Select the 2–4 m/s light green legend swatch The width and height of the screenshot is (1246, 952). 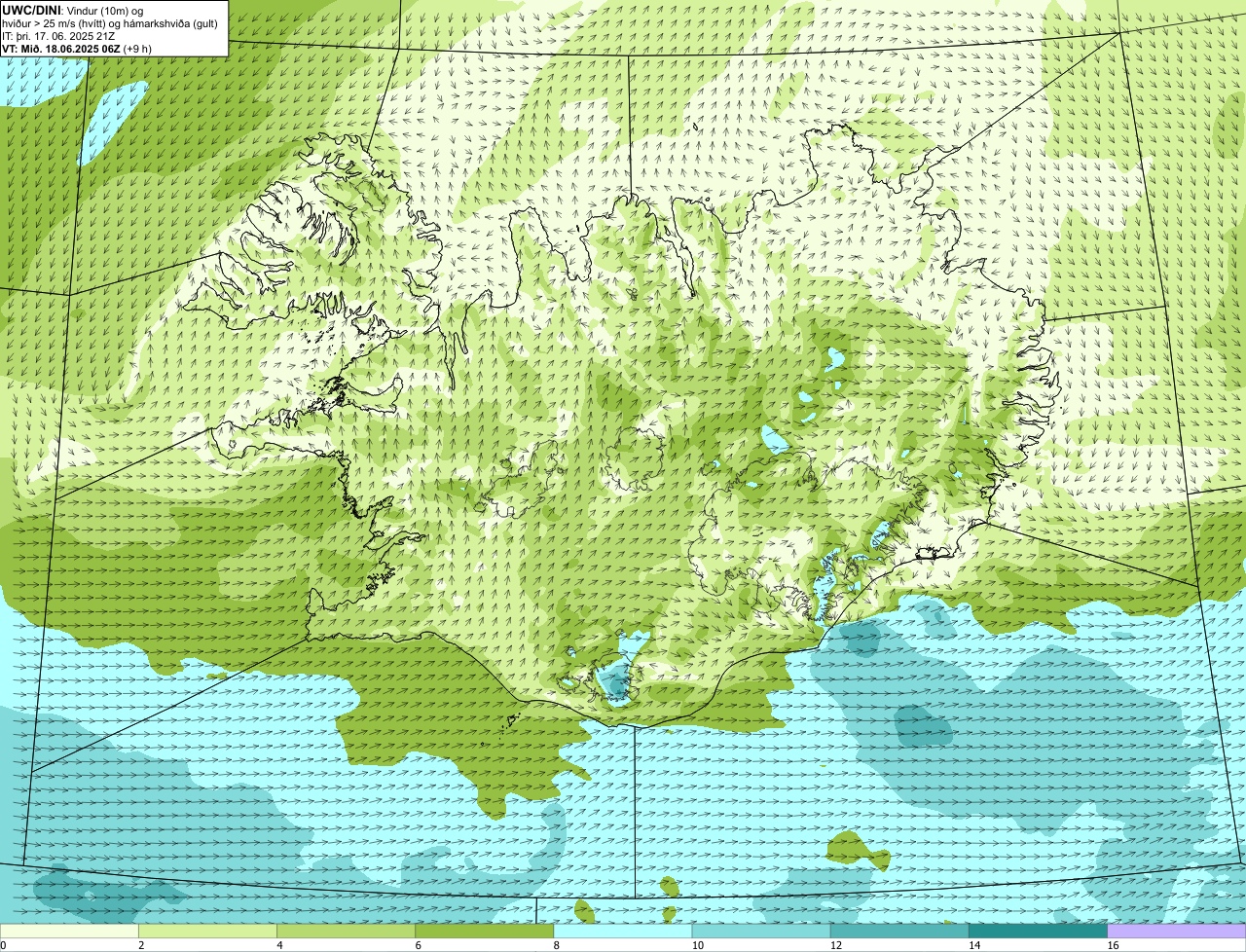tap(207, 931)
